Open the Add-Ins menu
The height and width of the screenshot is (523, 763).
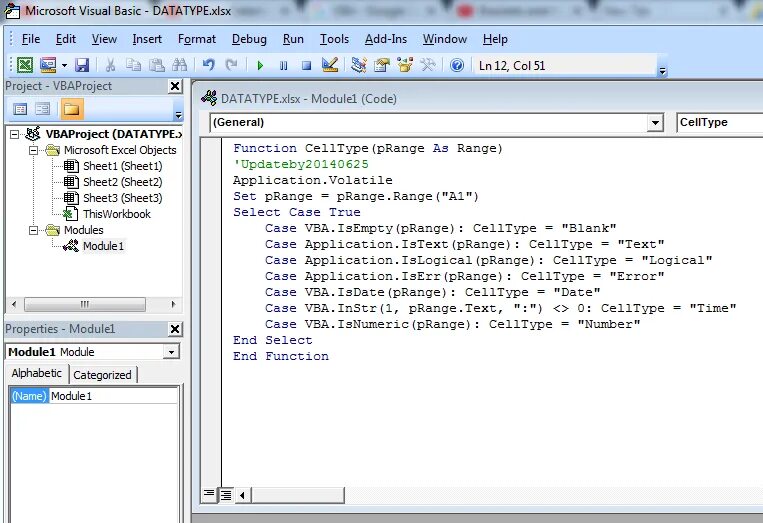pos(385,39)
